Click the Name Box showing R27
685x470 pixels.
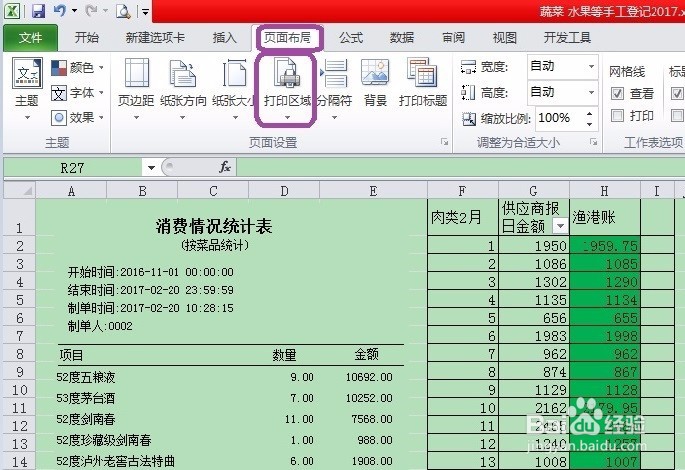tap(73, 168)
